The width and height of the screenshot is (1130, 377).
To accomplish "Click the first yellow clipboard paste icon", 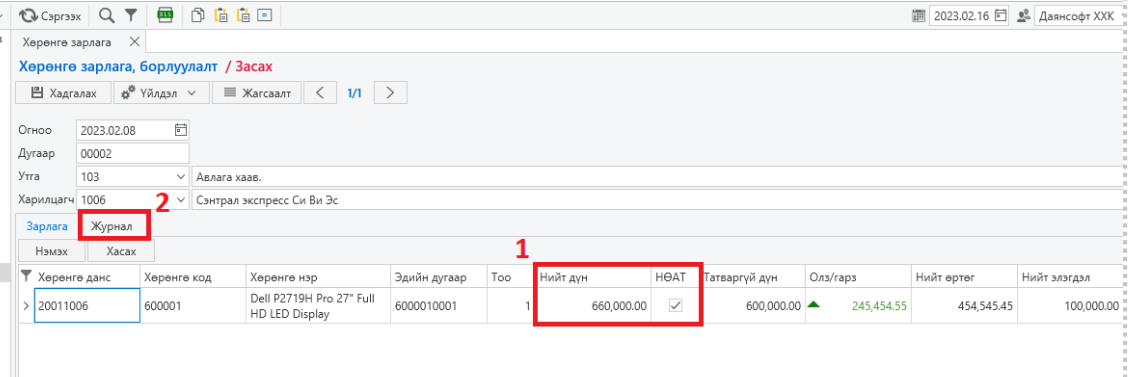I will click(x=221, y=15).
